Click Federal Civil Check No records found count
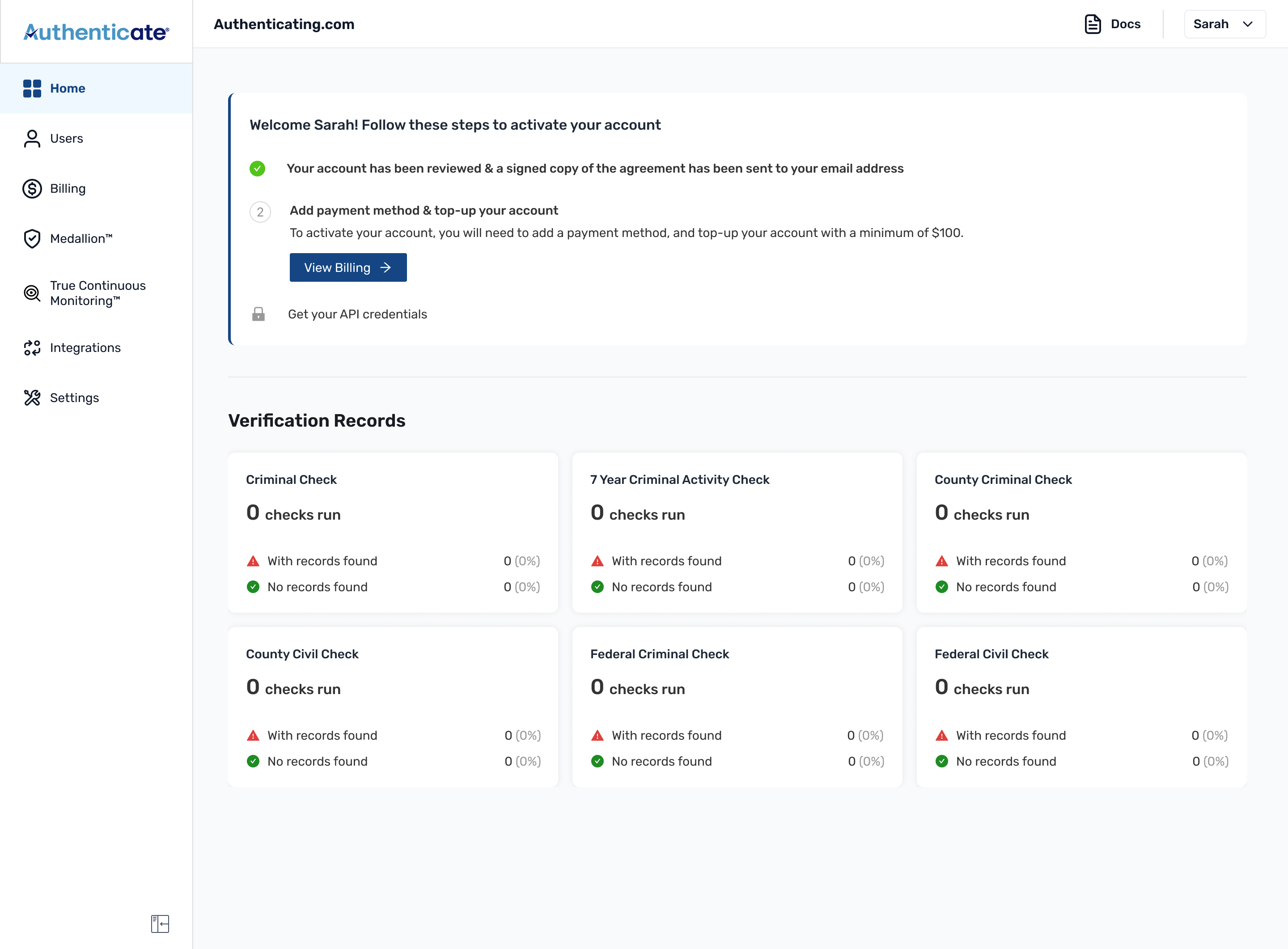1288x949 pixels. 1211,761
